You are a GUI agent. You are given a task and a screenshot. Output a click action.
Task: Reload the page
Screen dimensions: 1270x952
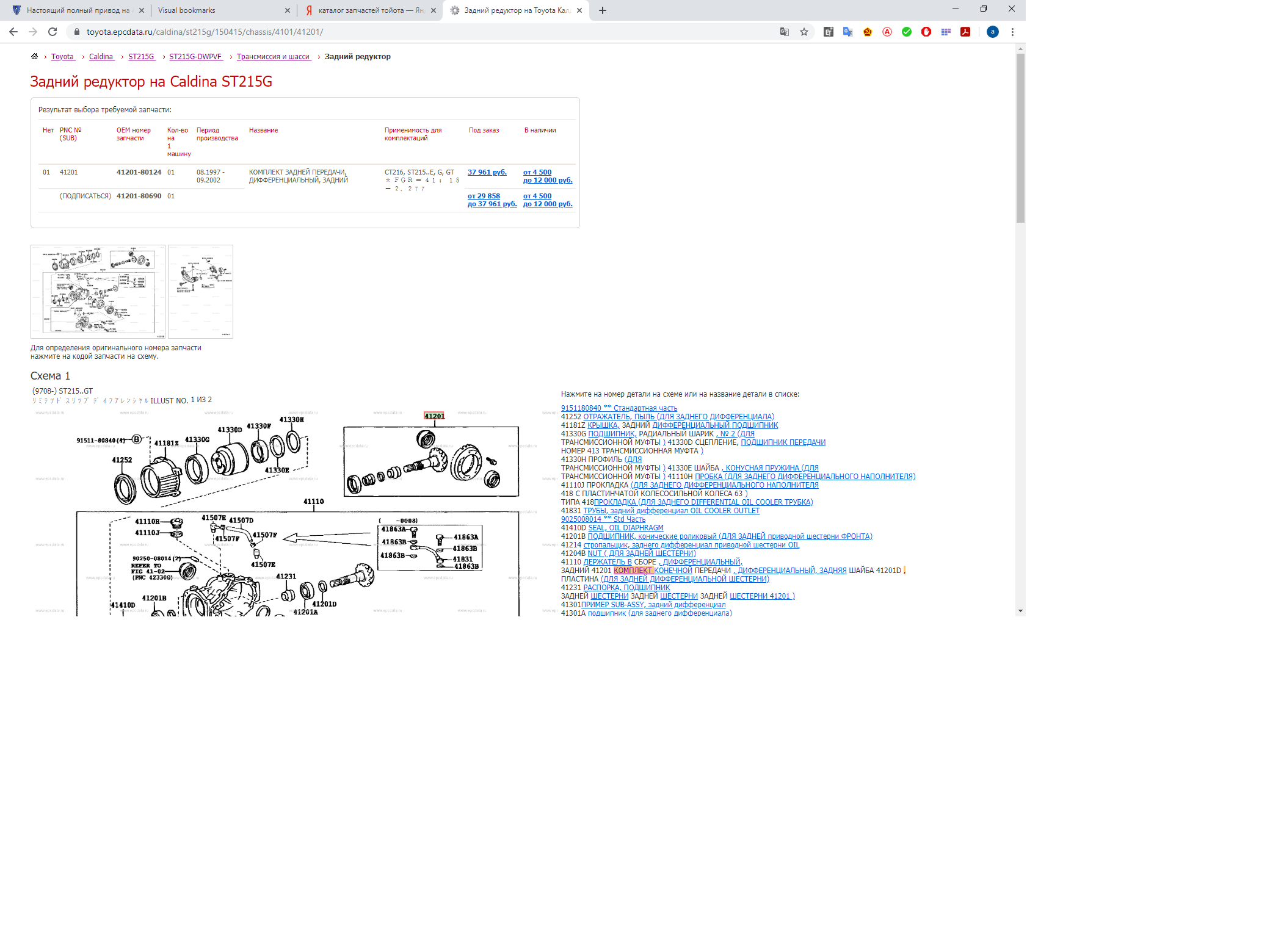53,32
